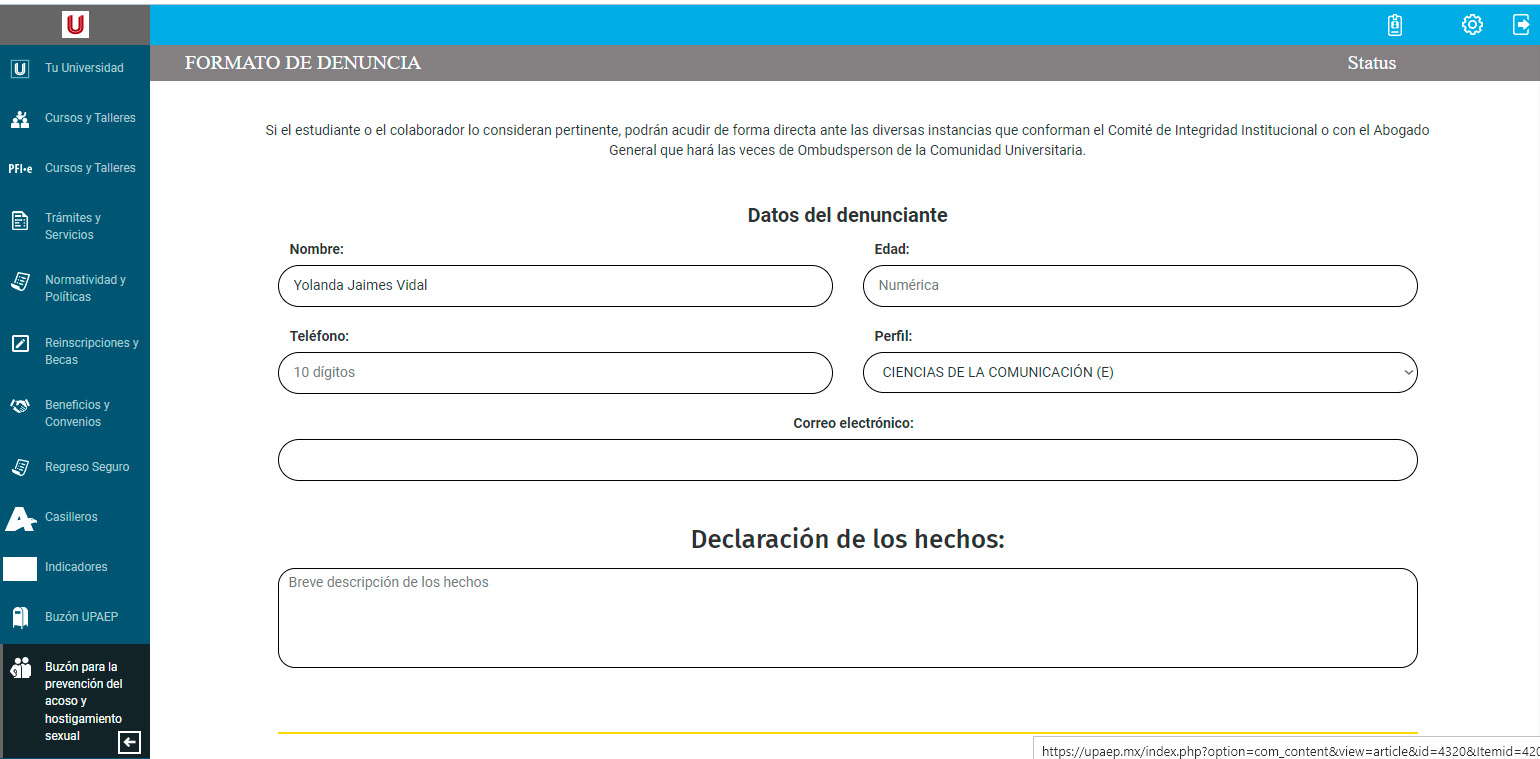Click the Casilleros locker icon

coord(20,518)
